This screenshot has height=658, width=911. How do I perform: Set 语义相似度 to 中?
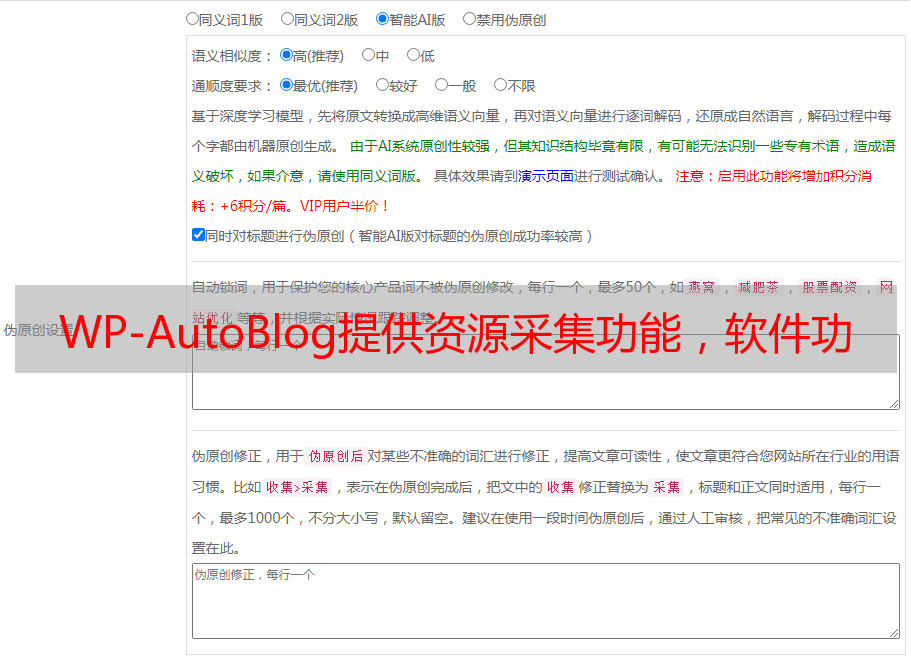[x=368, y=55]
